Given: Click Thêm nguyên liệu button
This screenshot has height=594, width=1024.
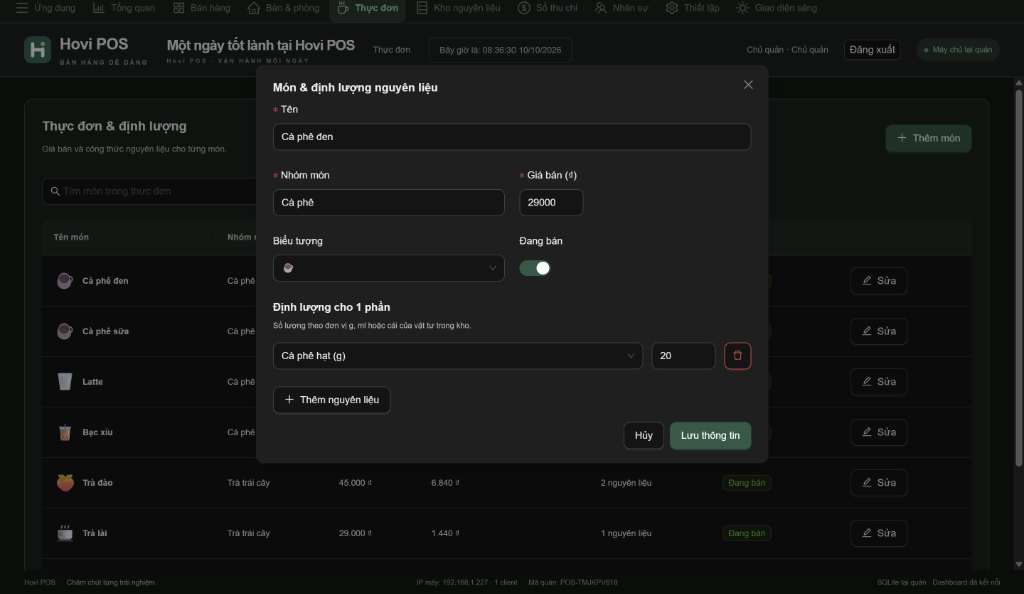Looking at the screenshot, I should point(332,399).
